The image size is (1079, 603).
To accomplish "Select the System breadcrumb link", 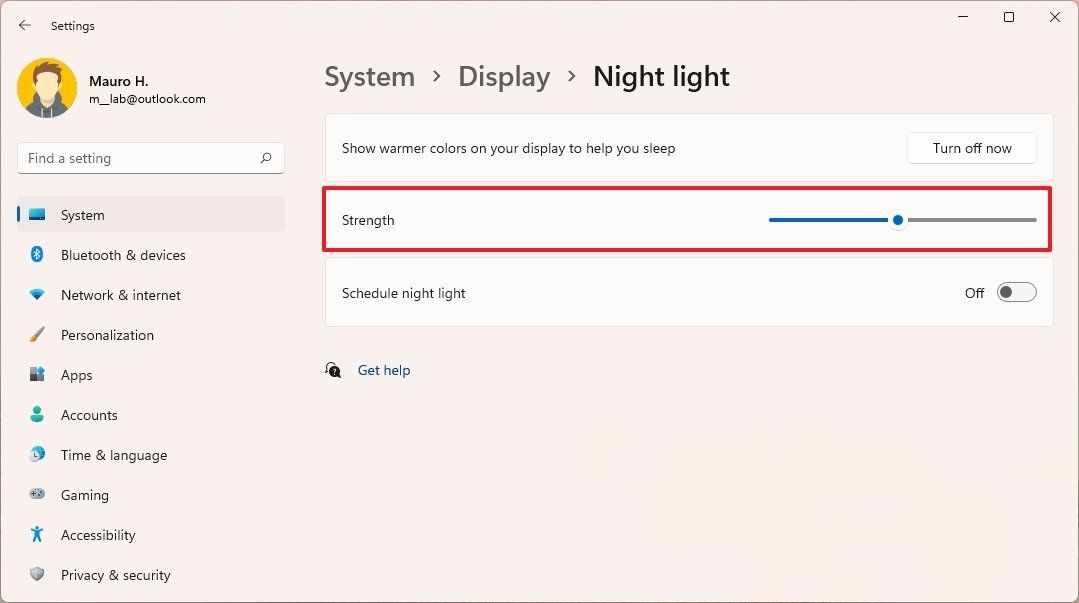I will click(369, 76).
